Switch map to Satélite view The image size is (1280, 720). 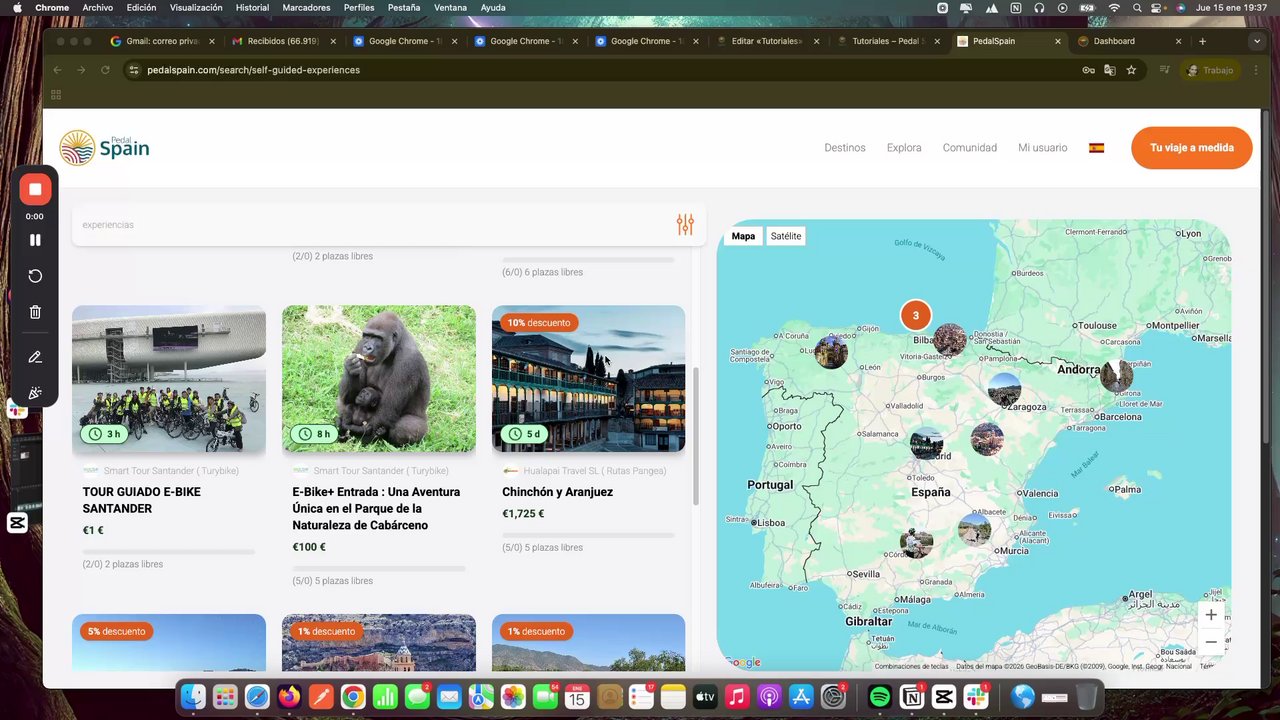[x=786, y=236]
